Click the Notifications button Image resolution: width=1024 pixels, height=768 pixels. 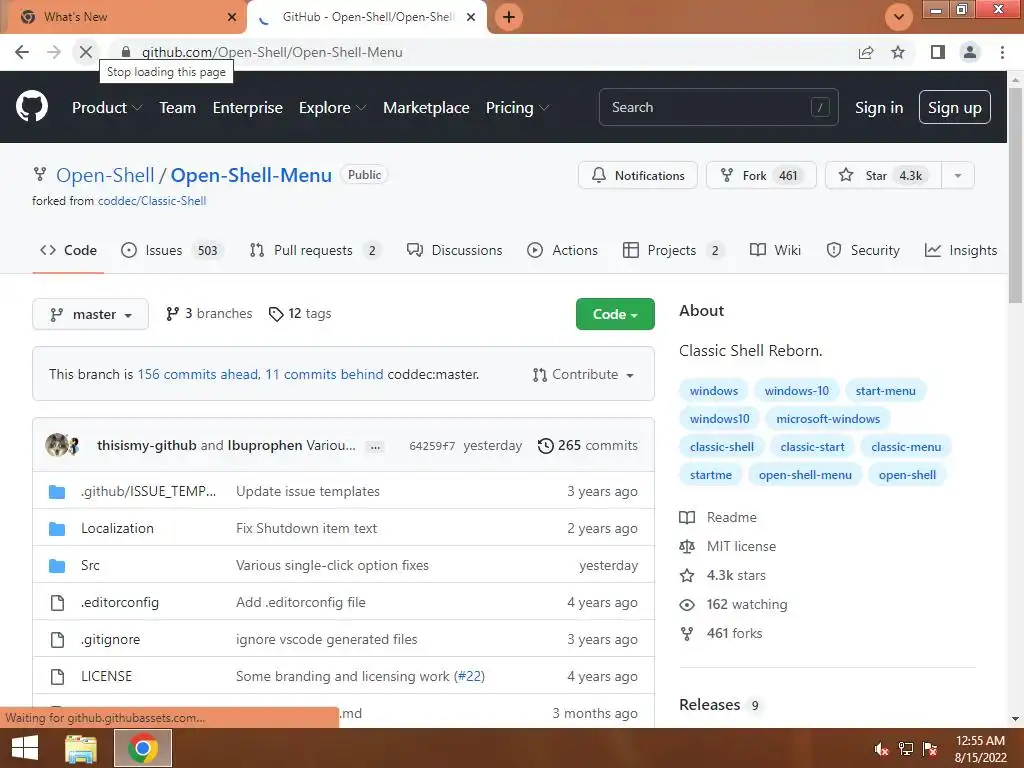[637, 176]
